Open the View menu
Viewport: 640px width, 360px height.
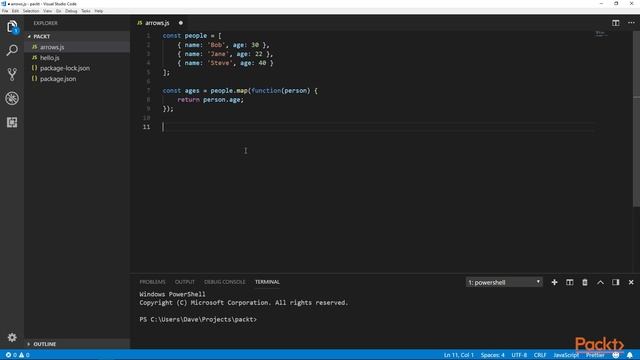[47, 11]
